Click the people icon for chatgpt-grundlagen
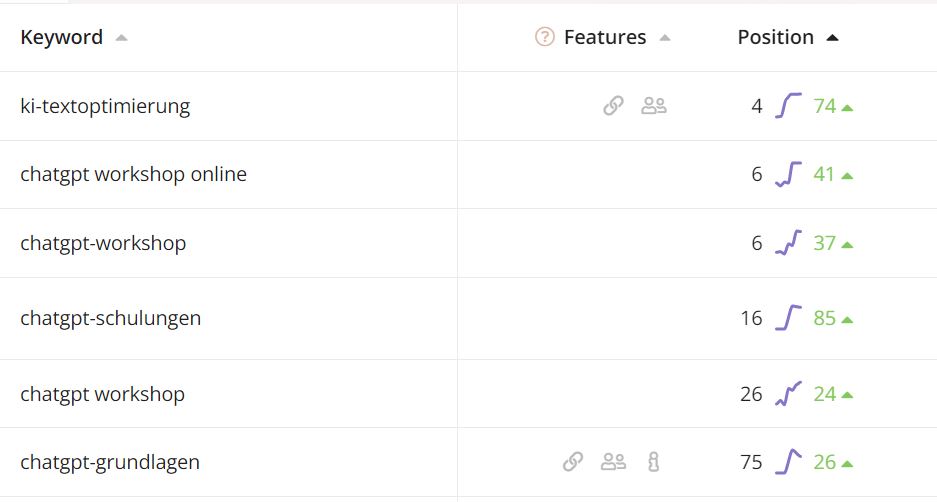 [x=613, y=461]
